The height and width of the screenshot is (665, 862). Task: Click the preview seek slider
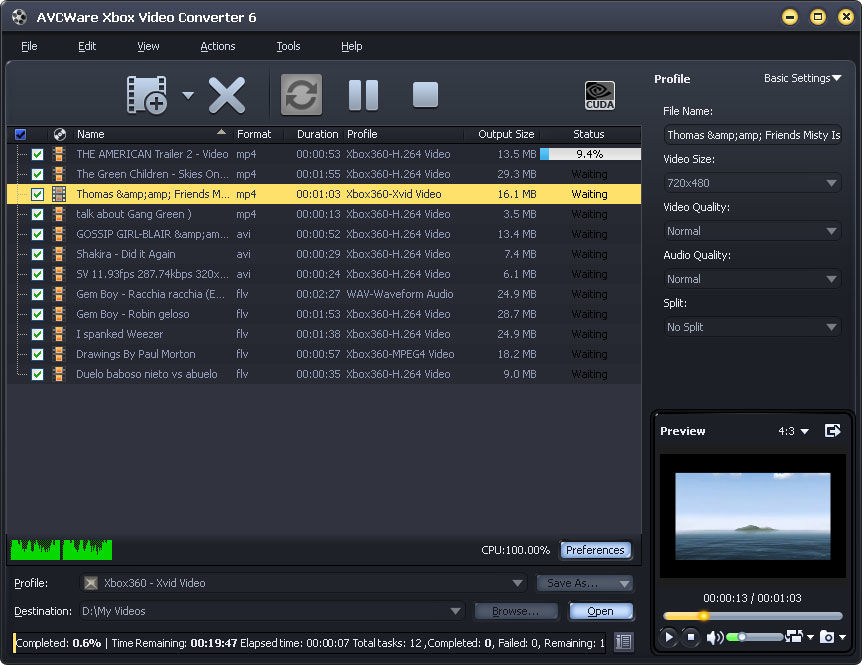click(x=752, y=616)
